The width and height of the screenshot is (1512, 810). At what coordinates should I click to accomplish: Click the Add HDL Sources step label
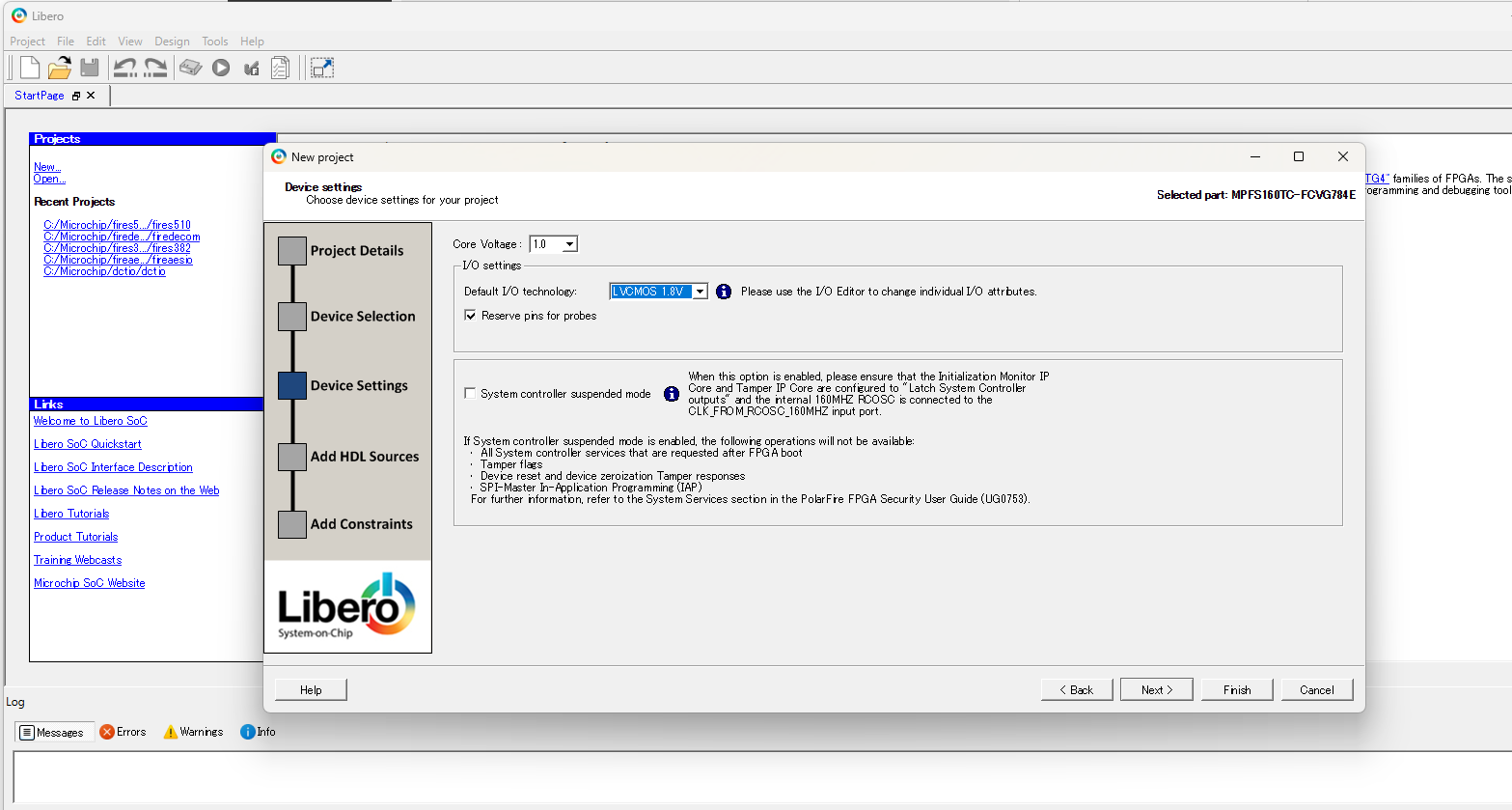365,457
